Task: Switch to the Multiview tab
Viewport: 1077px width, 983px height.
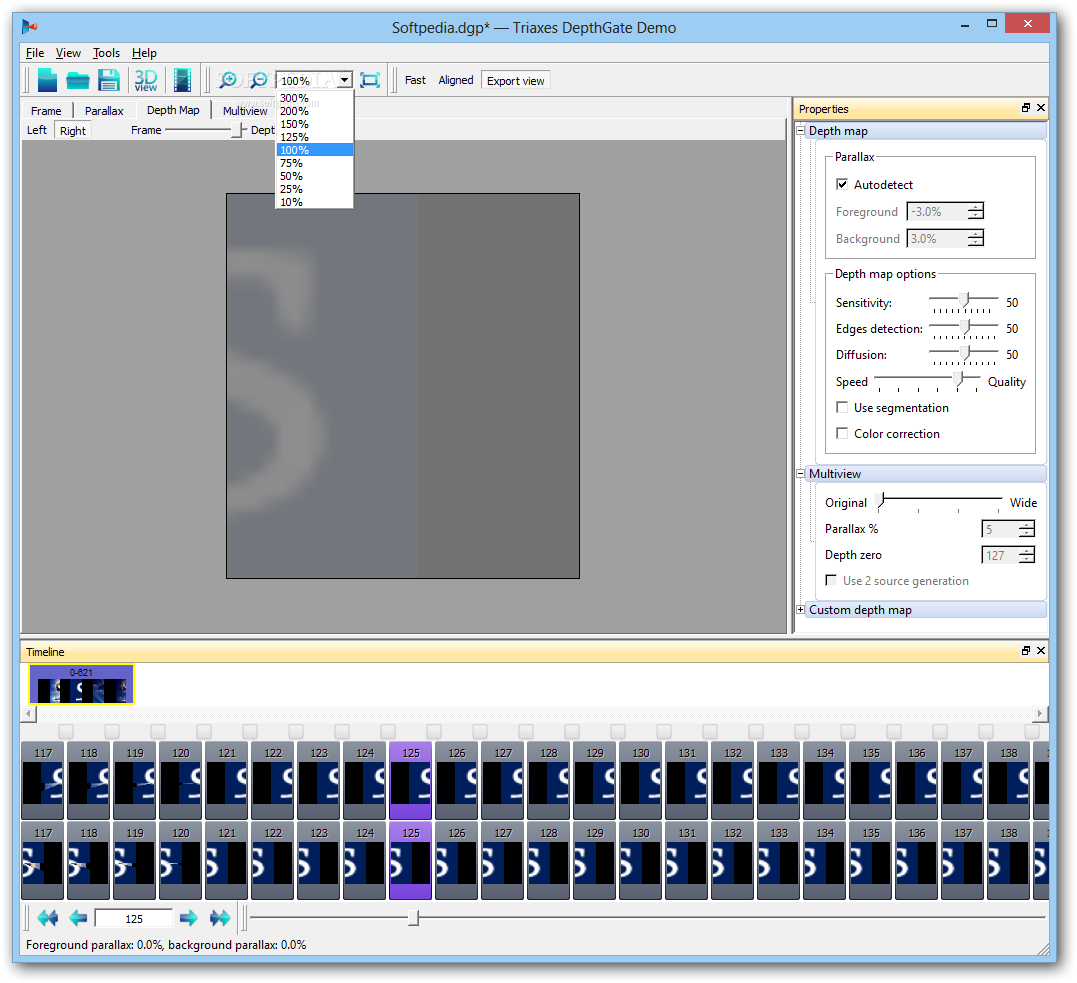Action: [245, 111]
